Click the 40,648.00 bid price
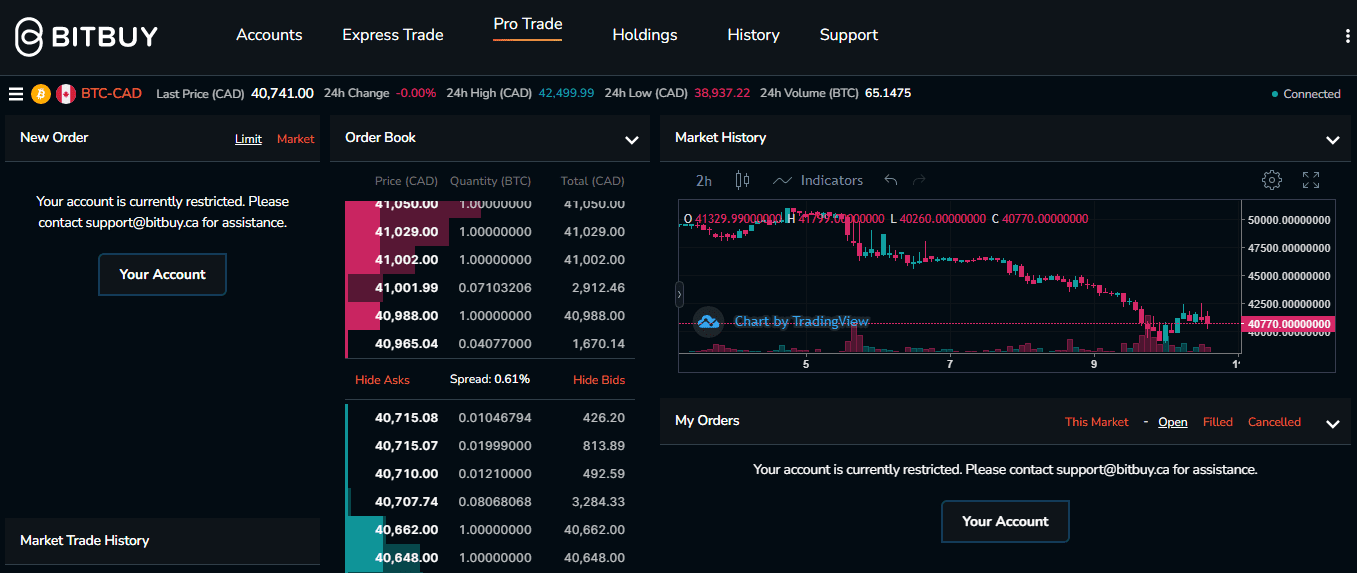Viewport: 1357px width, 573px height. pyautogui.click(x=406, y=557)
